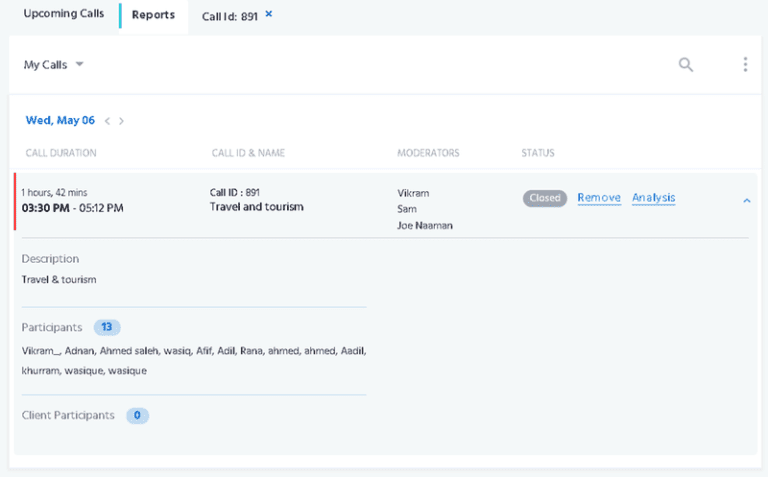Viewport: 768px width, 477px height.
Task: Open the search icon
Action: (685, 65)
